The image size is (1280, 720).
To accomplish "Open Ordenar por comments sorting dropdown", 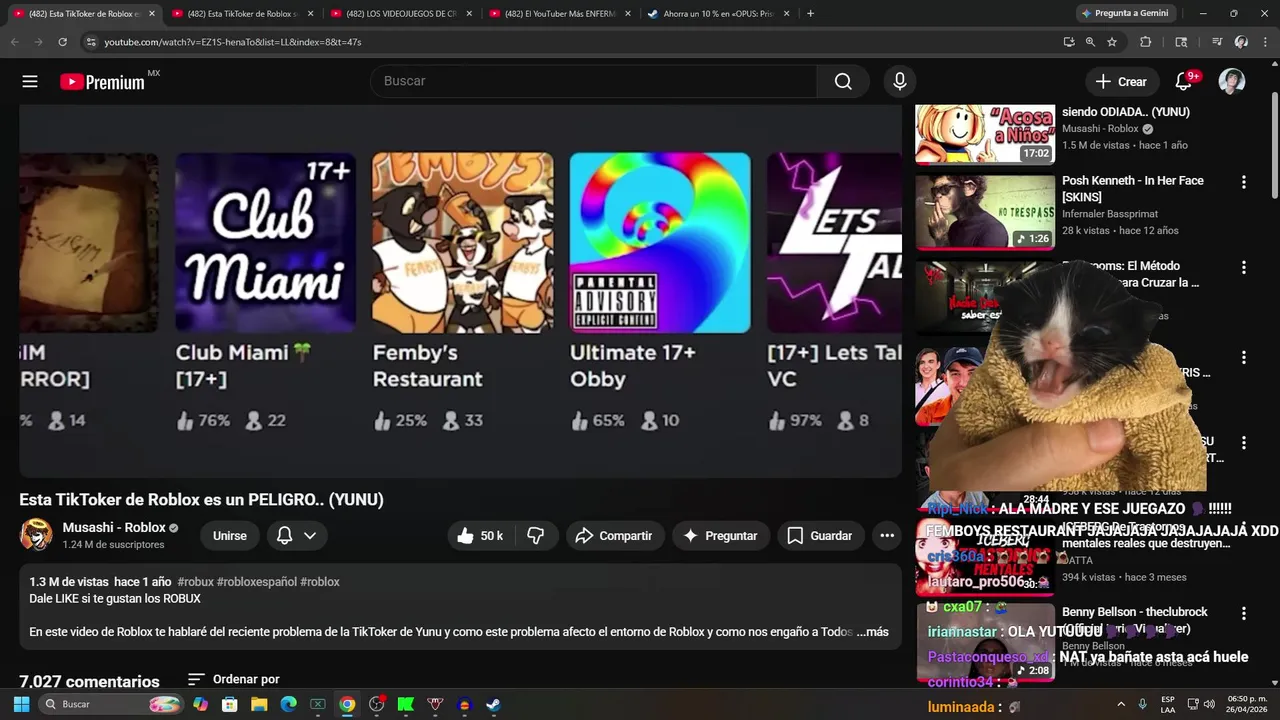I will [233, 679].
